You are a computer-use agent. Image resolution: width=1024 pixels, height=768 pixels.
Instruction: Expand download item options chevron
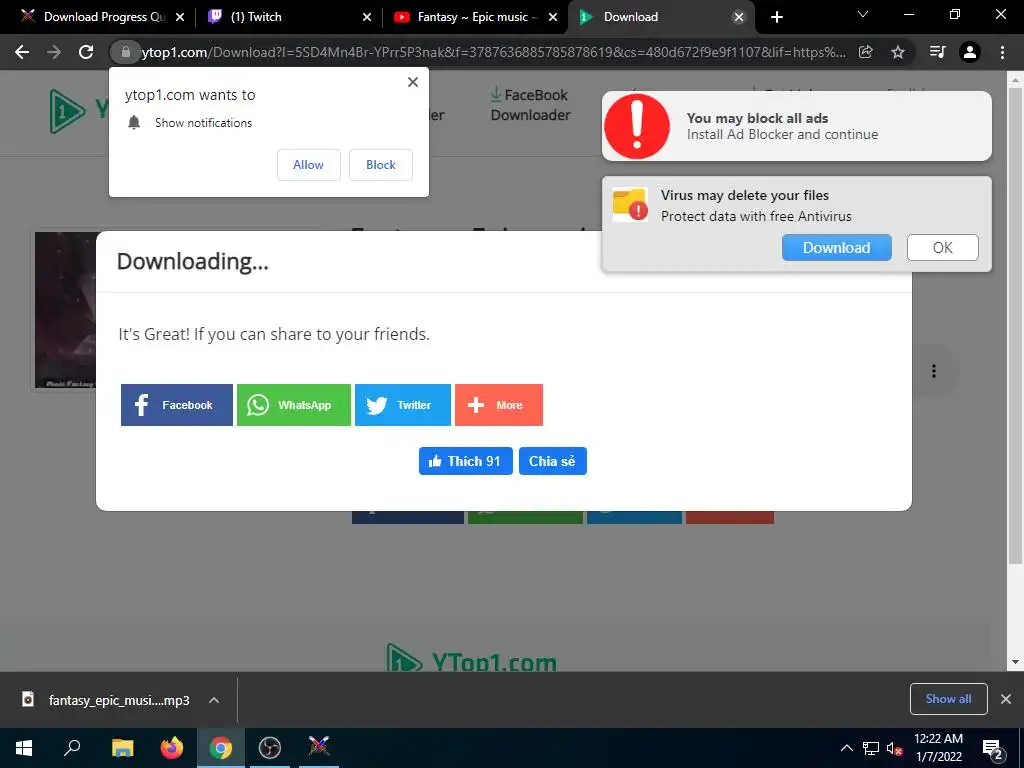214,700
